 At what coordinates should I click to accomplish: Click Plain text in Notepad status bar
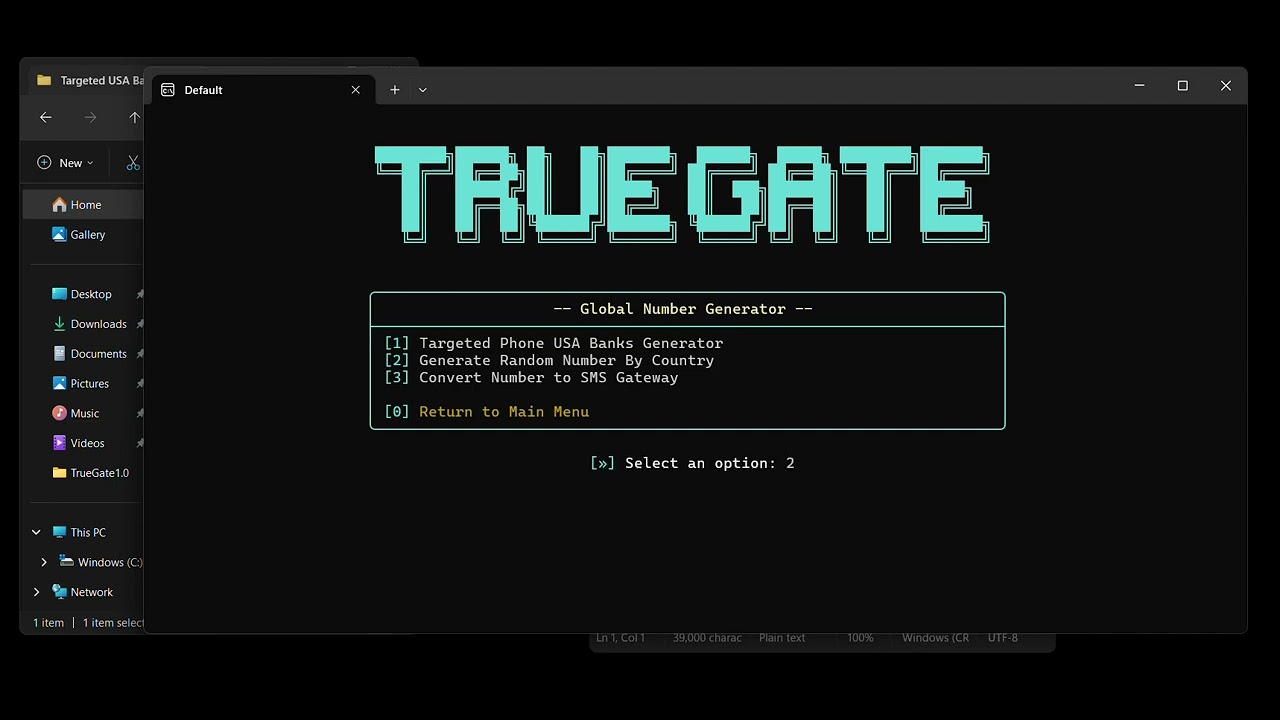tap(782, 638)
